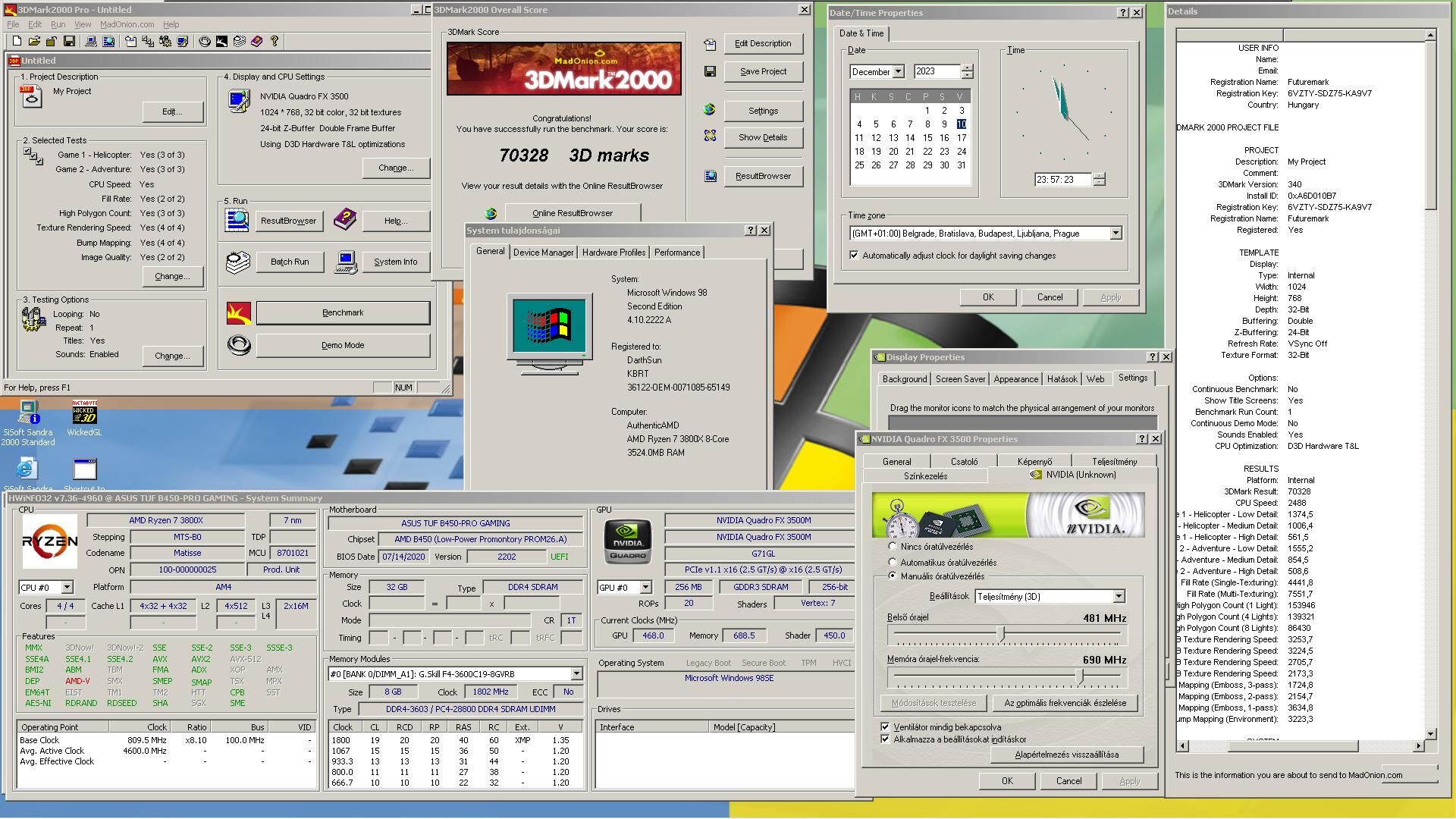This screenshot has height=819, width=1456.
Task: Increase the year with the spinner up arrow
Action: click(967, 67)
